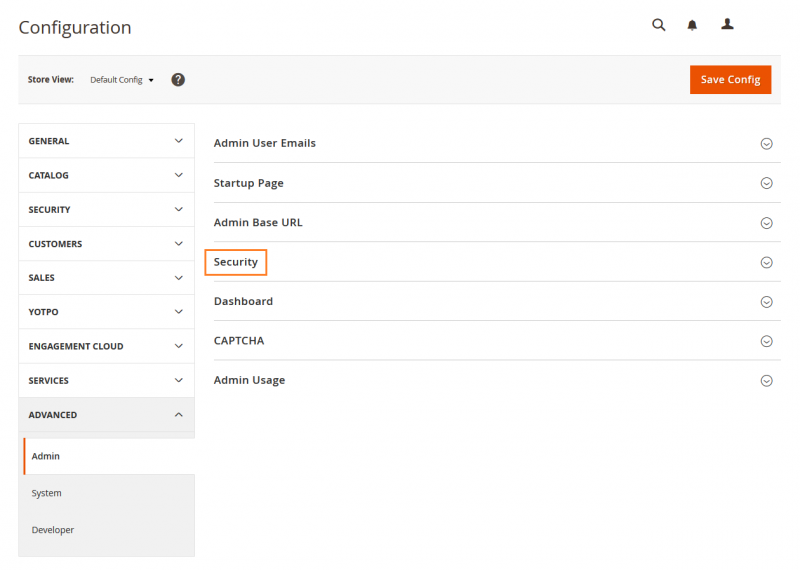Click the SALES tab label
This screenshot has height=570, width=800.
pyautogui.click(x=41, y=278)
